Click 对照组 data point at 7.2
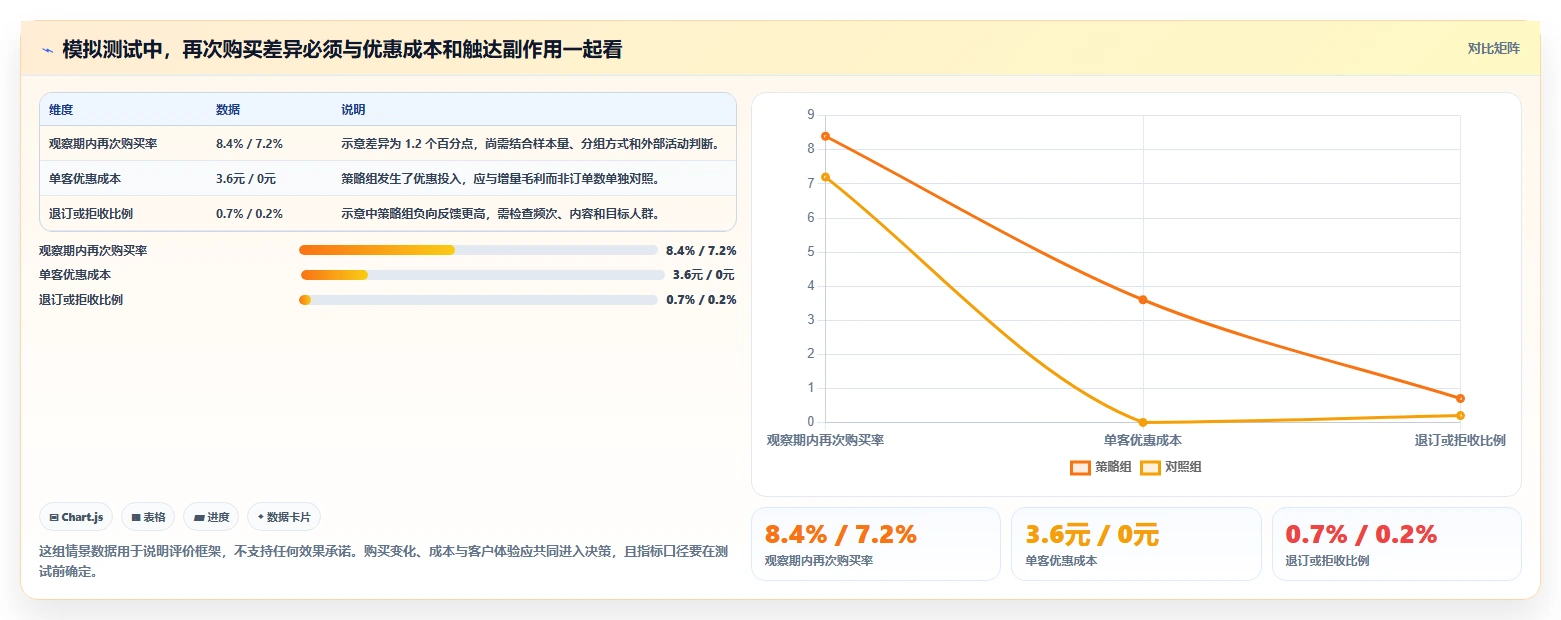The height and width of the screenshot is (620, 1561). point(826,177)
